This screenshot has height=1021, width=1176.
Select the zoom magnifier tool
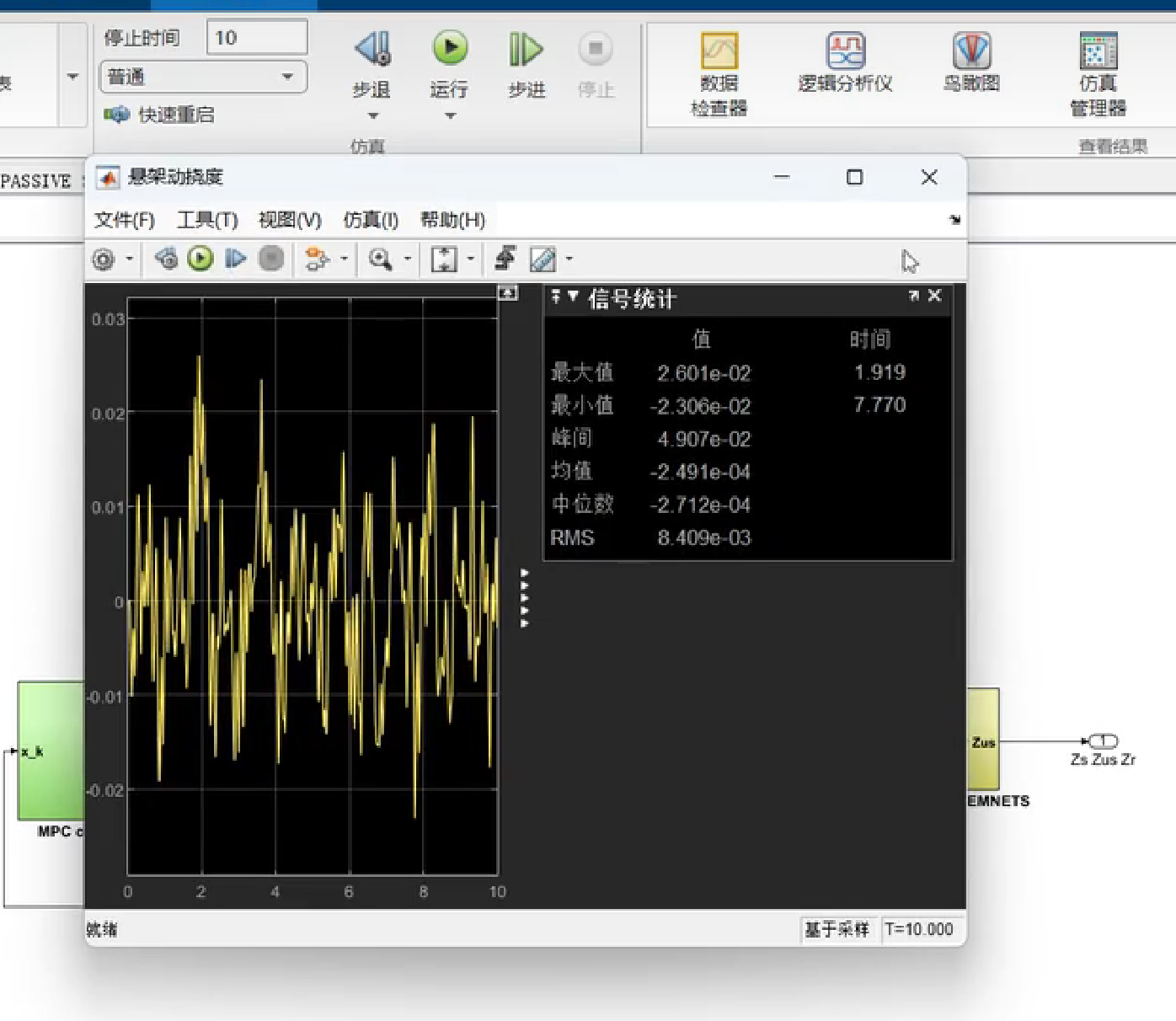(381, 259)
